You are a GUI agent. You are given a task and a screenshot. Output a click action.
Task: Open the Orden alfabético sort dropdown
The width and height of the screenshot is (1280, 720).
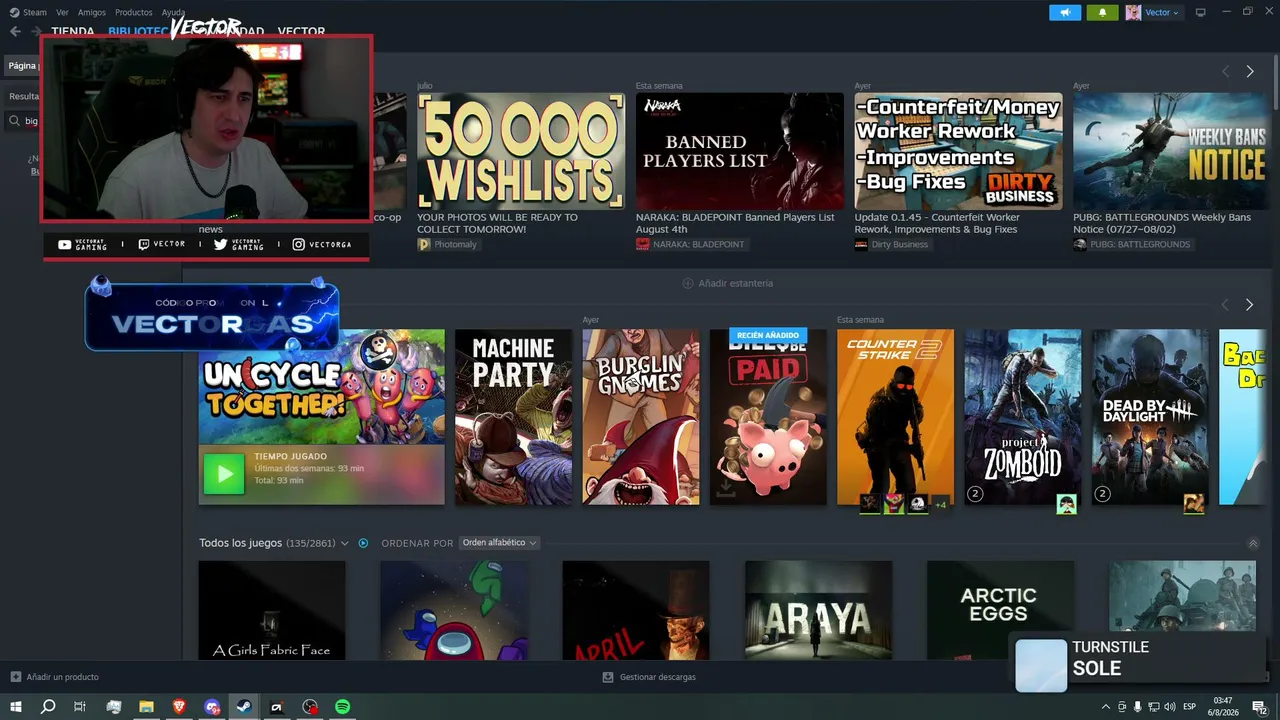500,543
